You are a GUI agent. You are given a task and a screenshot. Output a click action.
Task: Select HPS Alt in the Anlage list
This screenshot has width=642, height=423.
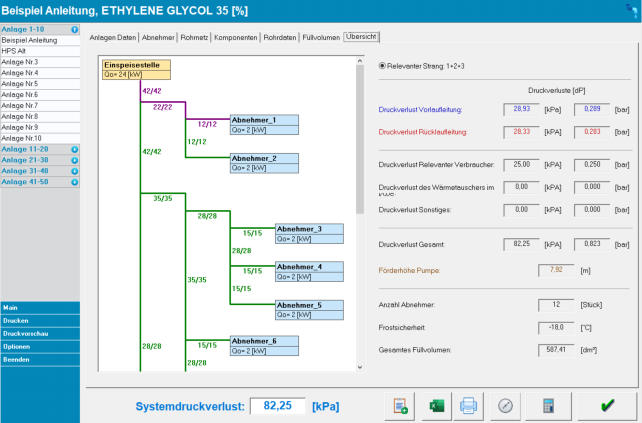pos(40,50)
